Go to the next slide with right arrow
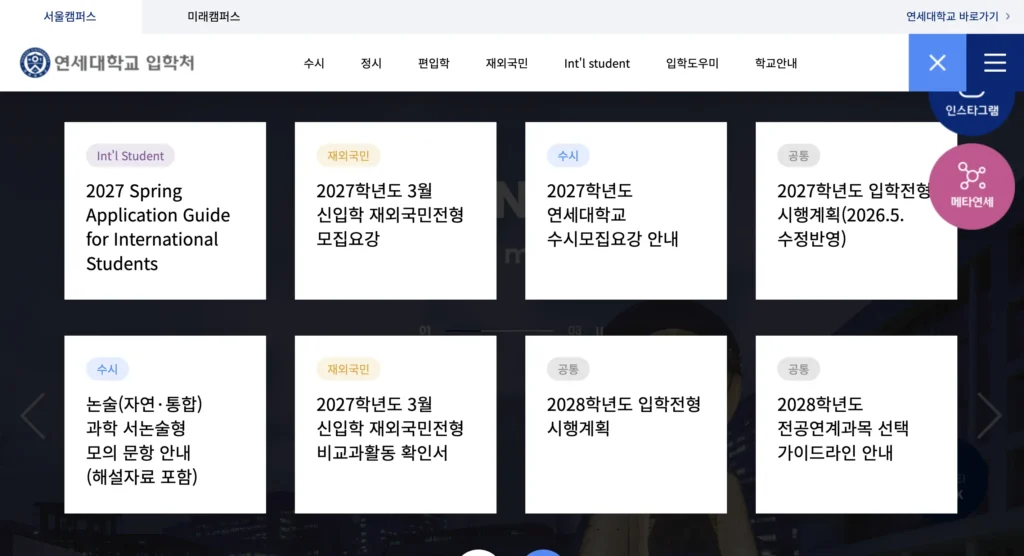1024x556 pixels. [x=989, y=416]
